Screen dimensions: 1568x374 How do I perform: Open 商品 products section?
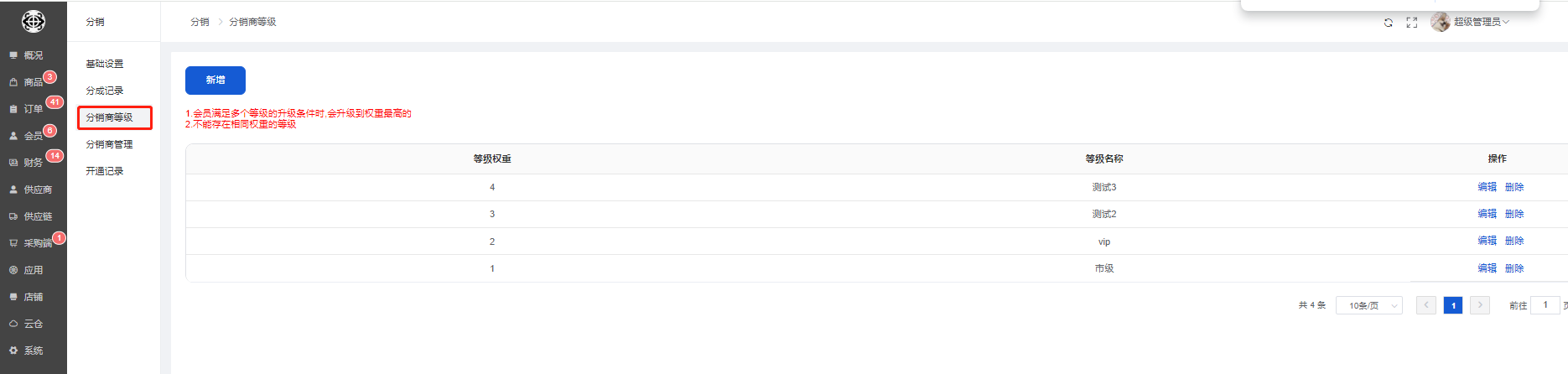[x=33, y=82]
